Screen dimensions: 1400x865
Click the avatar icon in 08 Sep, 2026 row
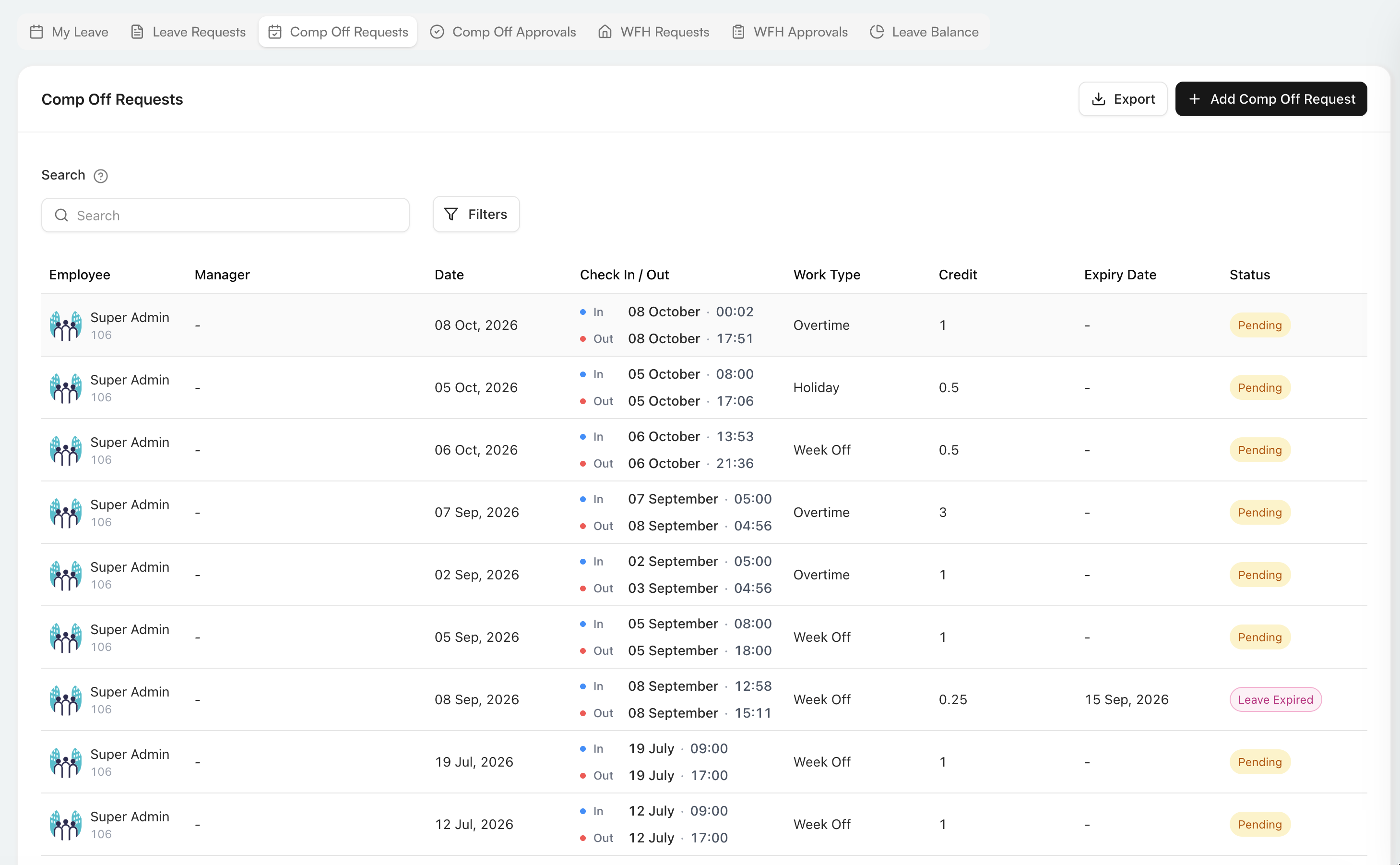click(x=66, y=700)
